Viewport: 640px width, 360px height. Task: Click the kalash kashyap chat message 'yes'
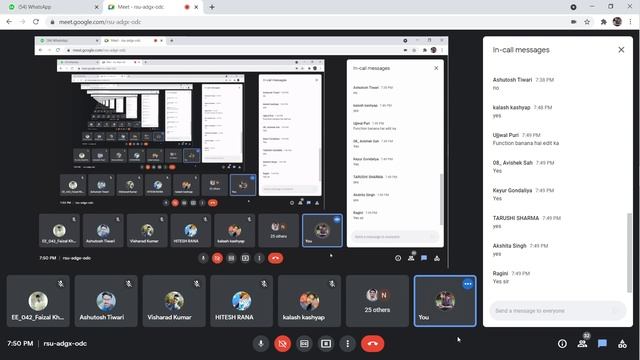(x=497, y=116)
